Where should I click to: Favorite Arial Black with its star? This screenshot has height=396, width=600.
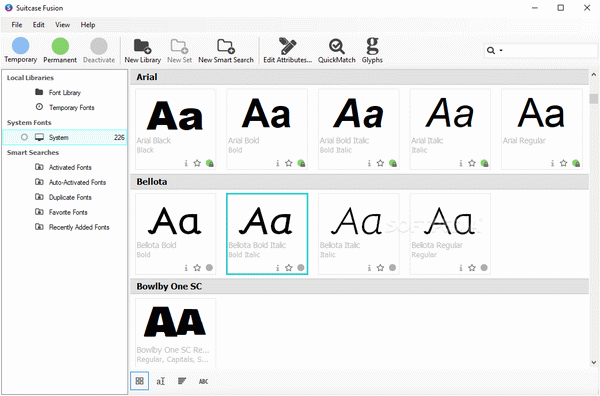[197, 163]
